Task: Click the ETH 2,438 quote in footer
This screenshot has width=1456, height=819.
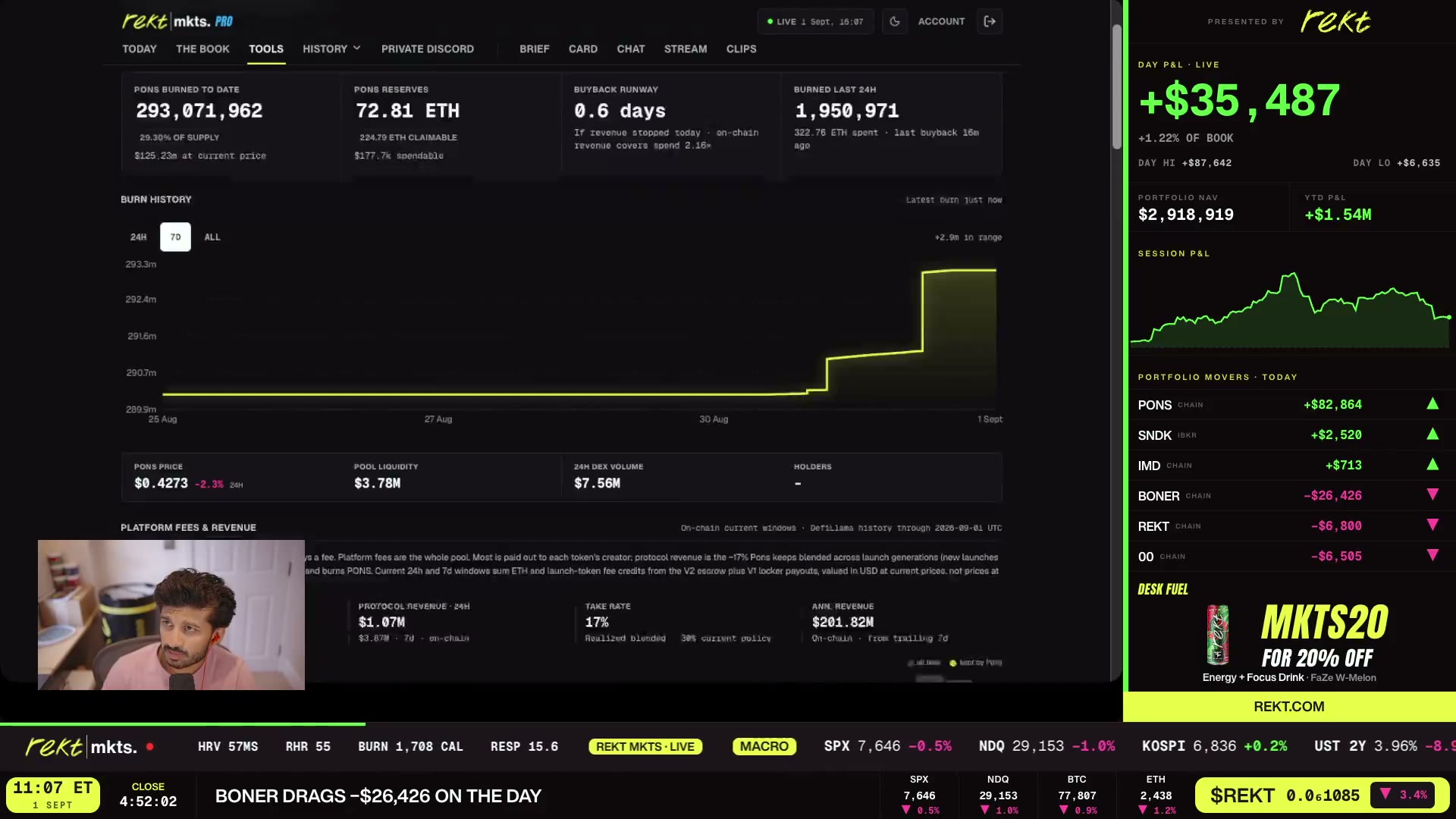Action: coord(1156,795)
